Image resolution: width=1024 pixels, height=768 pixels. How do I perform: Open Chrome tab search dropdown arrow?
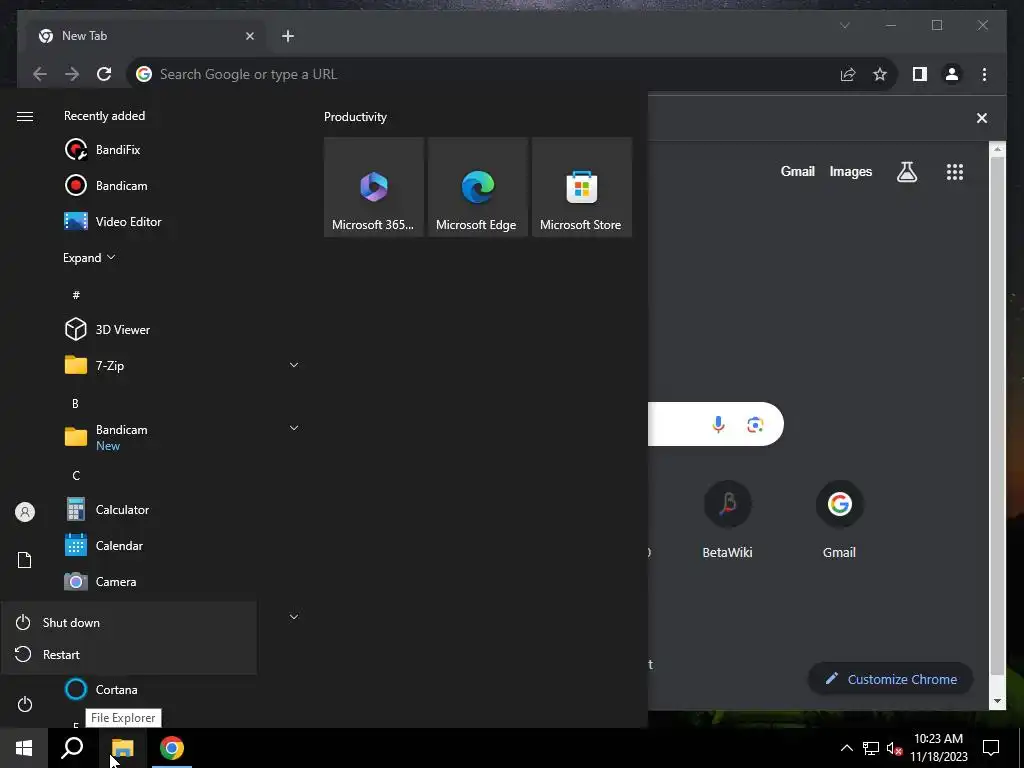(x=844, y=25)
